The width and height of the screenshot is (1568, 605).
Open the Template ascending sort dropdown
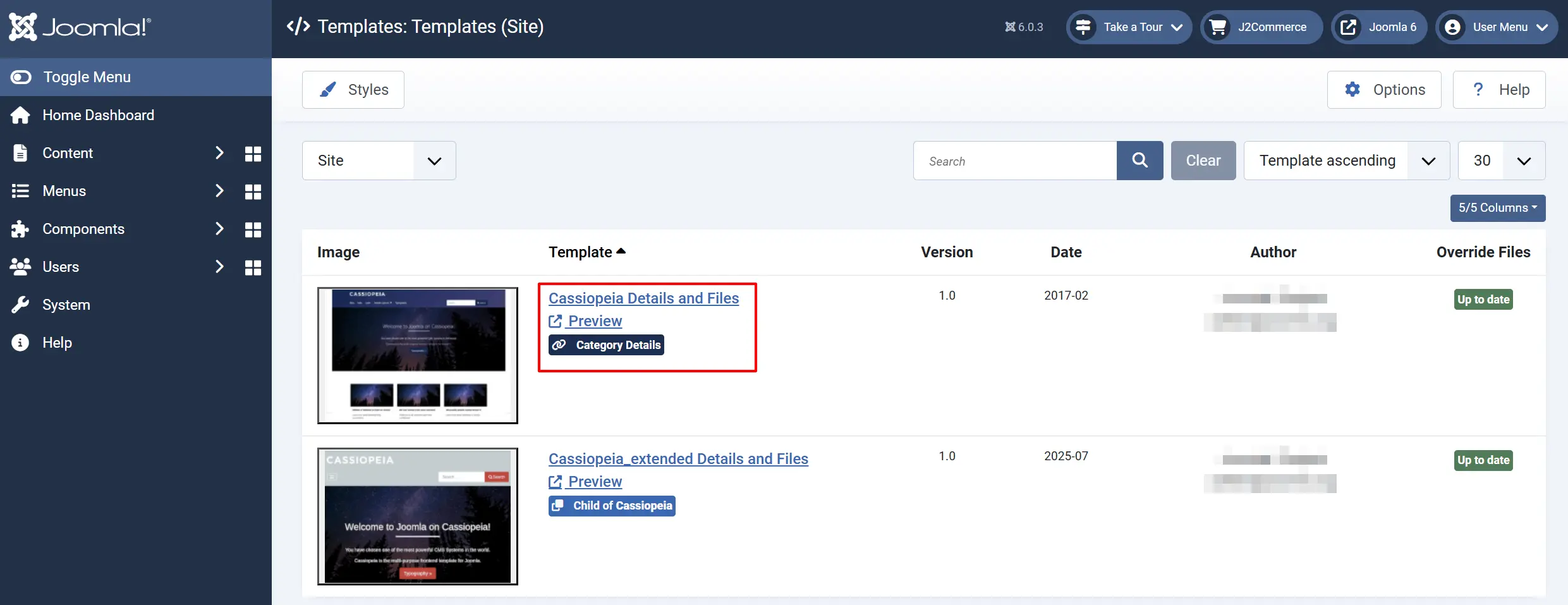click(x=1347, y=161)
